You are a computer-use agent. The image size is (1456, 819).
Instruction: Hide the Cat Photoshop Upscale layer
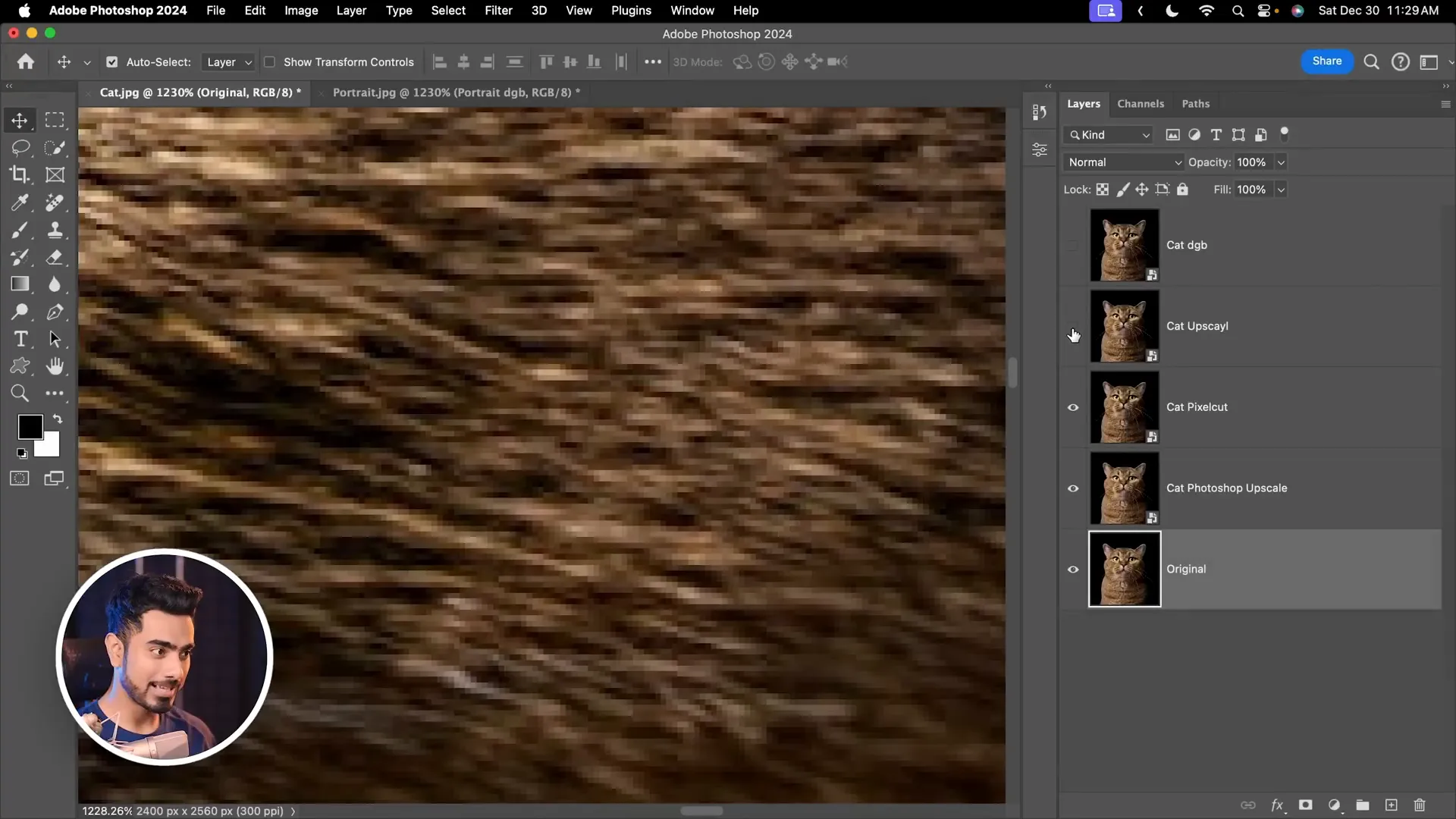pos(1073,488)
